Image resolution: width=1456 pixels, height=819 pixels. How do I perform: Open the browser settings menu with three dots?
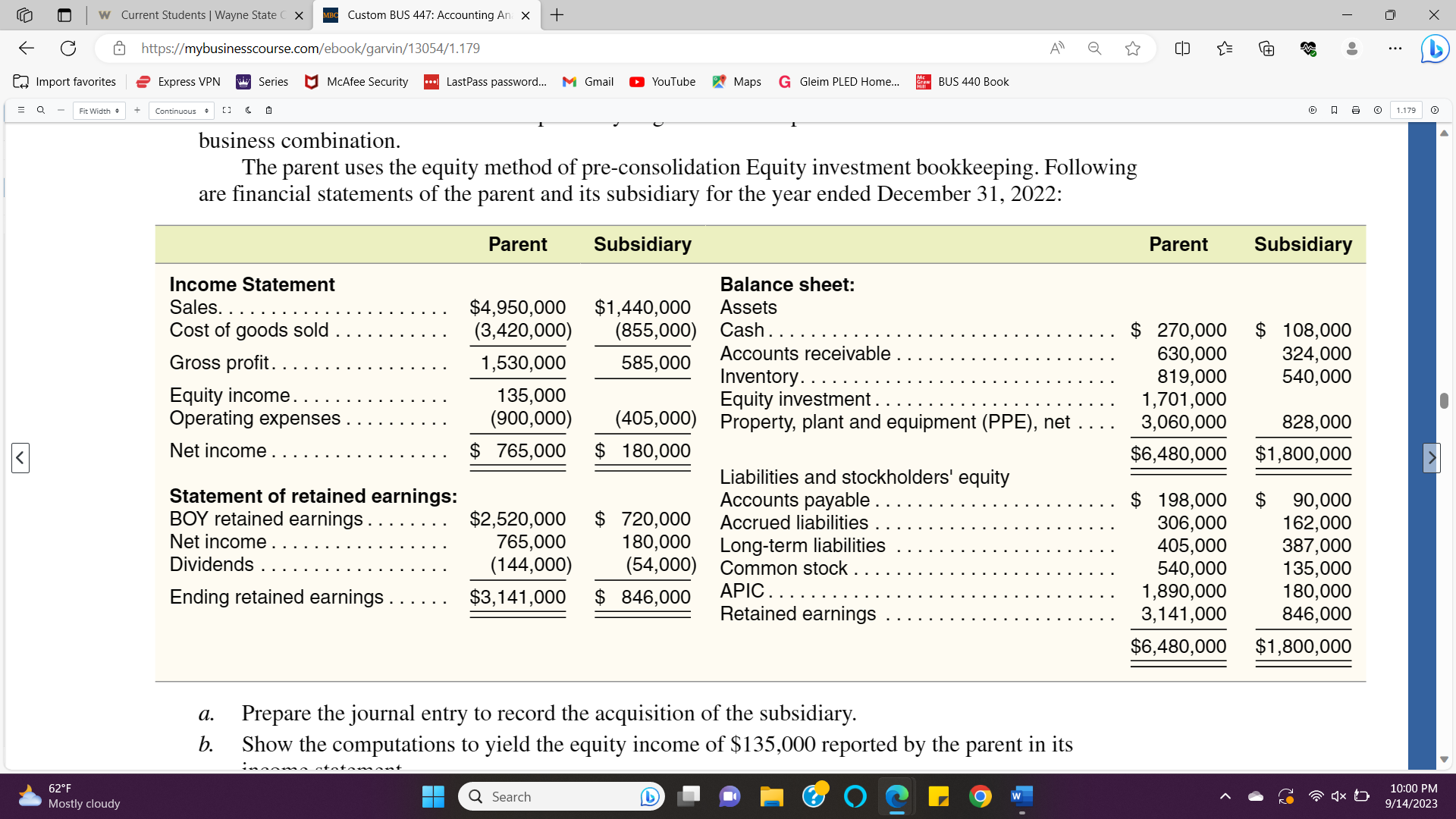(x=1396, y=49)
